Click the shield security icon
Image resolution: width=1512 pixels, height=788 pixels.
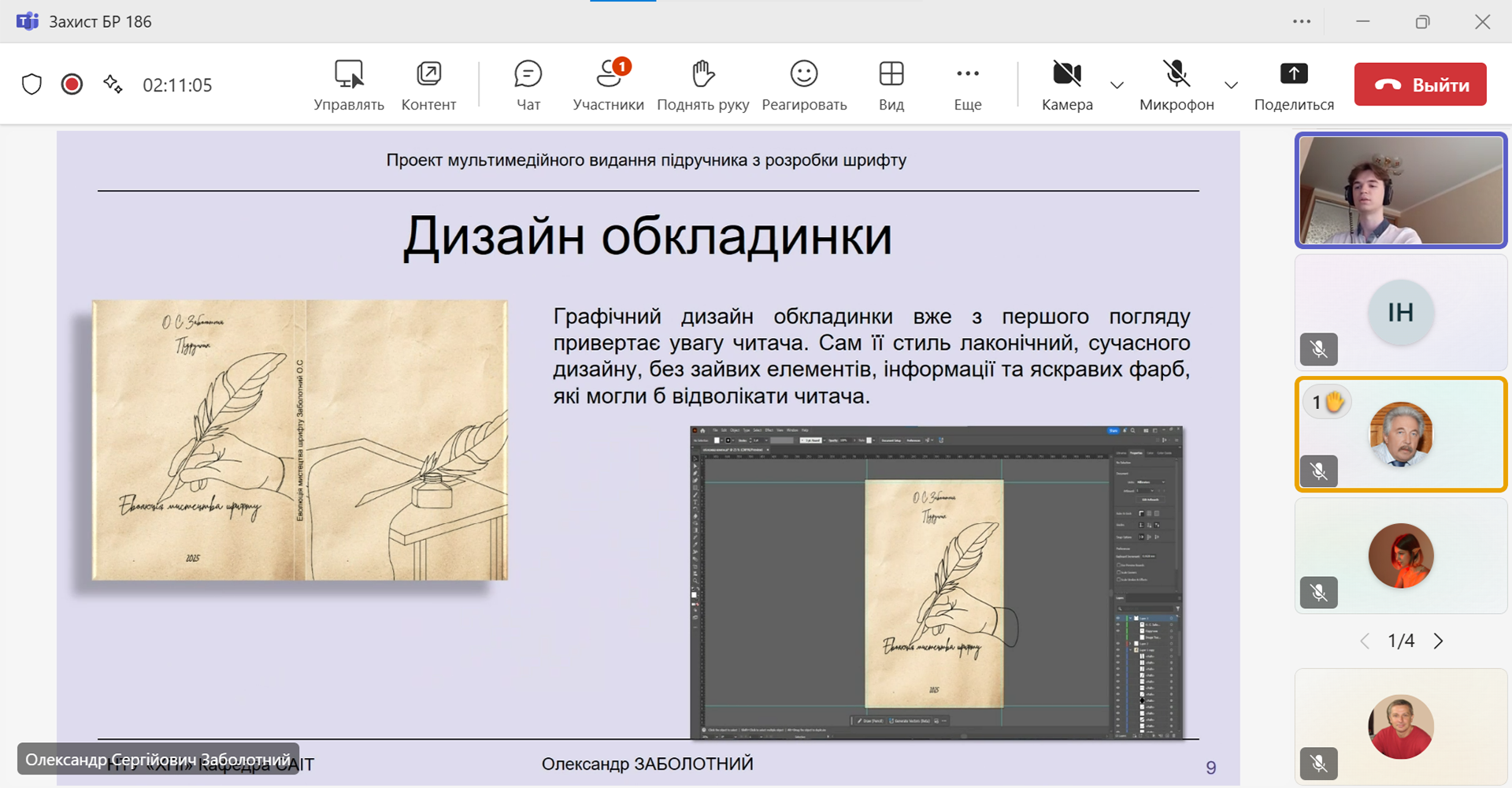[x=31, y=84]
